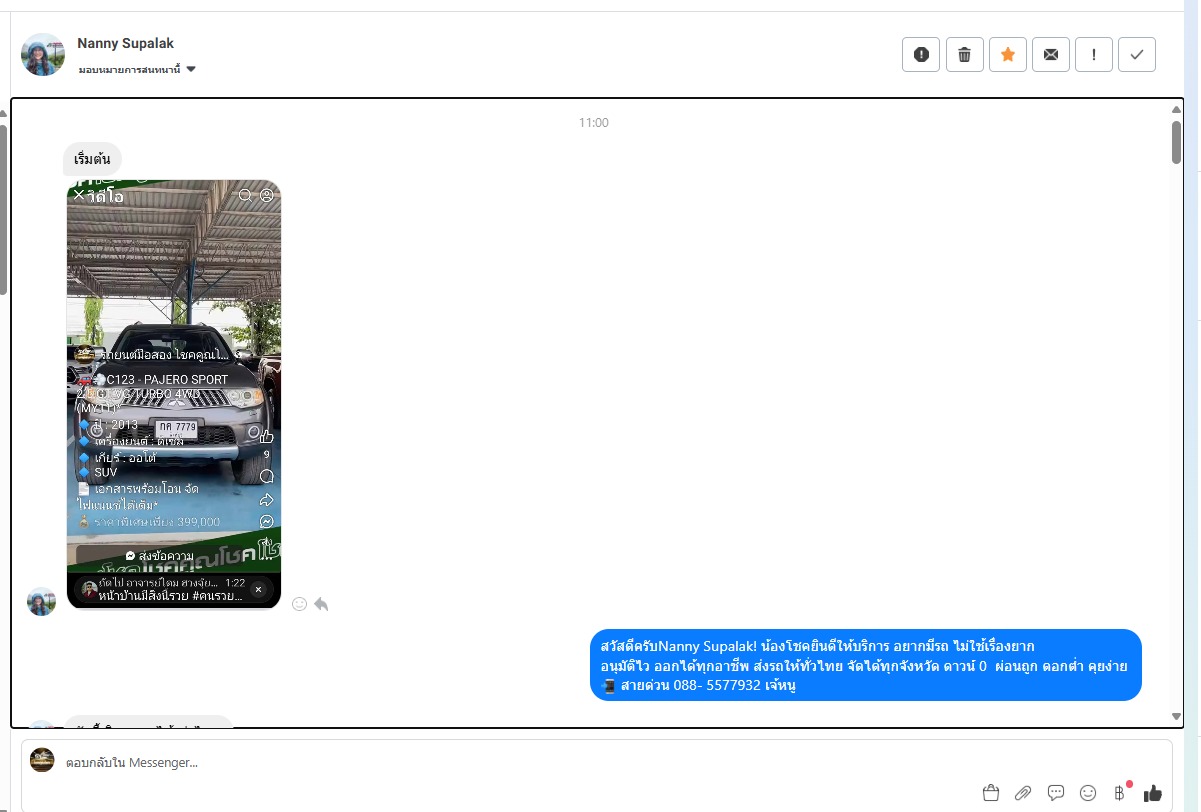Delete conversation with the trash icon
Screen dimensions: 1201x812
964,55
